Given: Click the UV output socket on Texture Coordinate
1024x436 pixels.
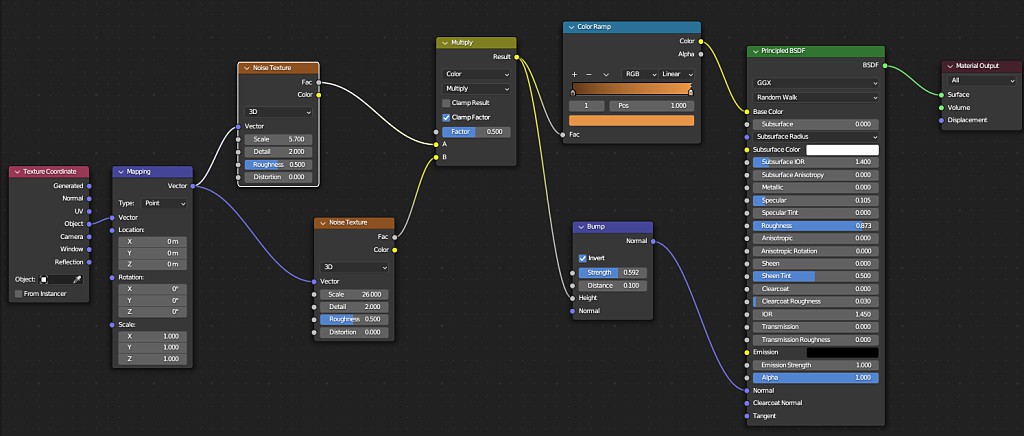Looking at the screenshot, I should point(89,211).
